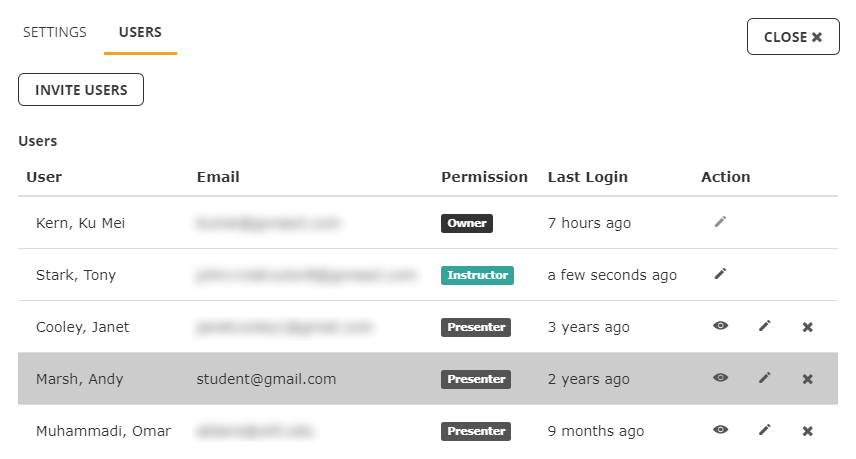
Task: Click the student@gmail.com email address
Action: [266, 379]
